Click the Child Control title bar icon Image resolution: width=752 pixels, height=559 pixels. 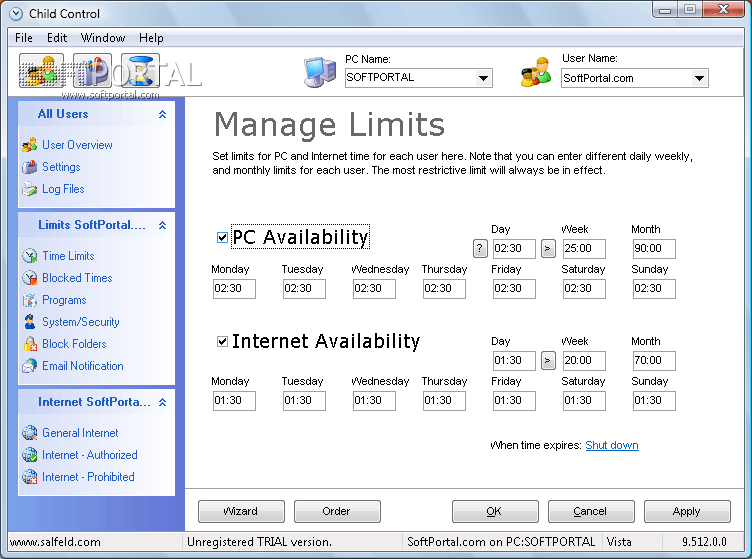click(16, 13)
